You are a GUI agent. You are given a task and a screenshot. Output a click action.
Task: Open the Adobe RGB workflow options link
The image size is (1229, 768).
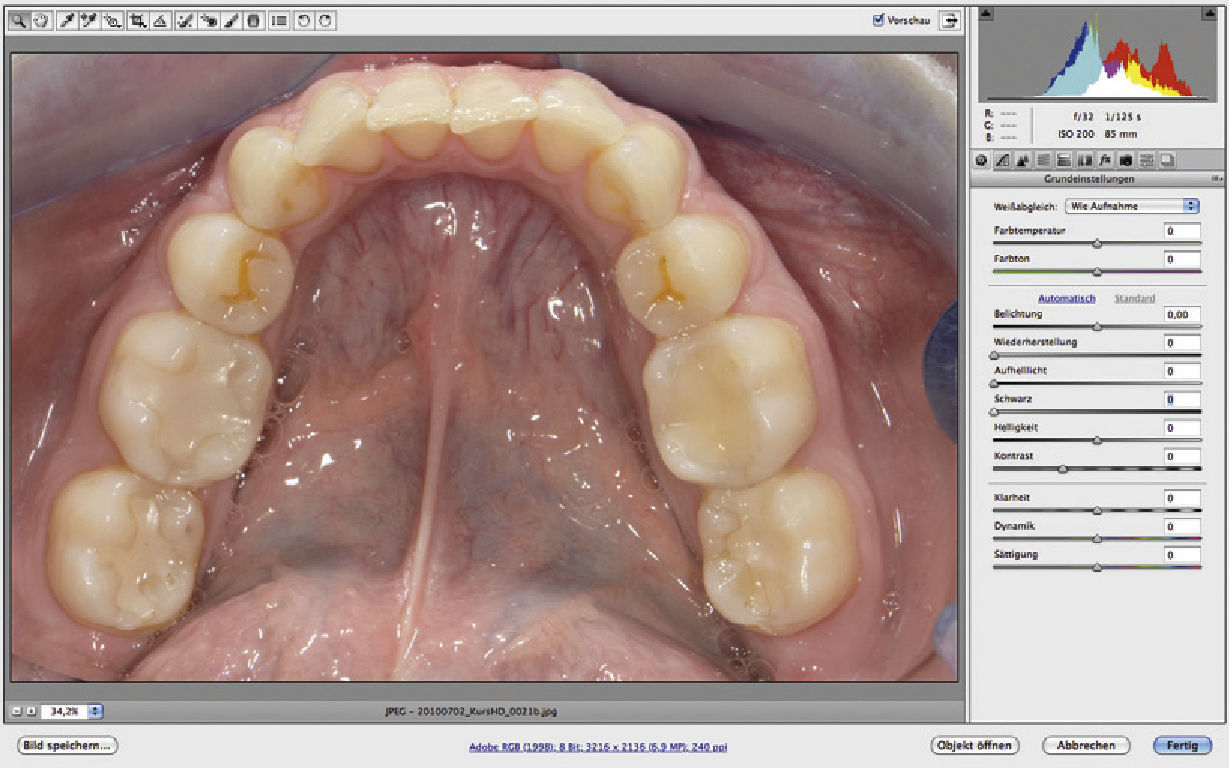point(600,747)
